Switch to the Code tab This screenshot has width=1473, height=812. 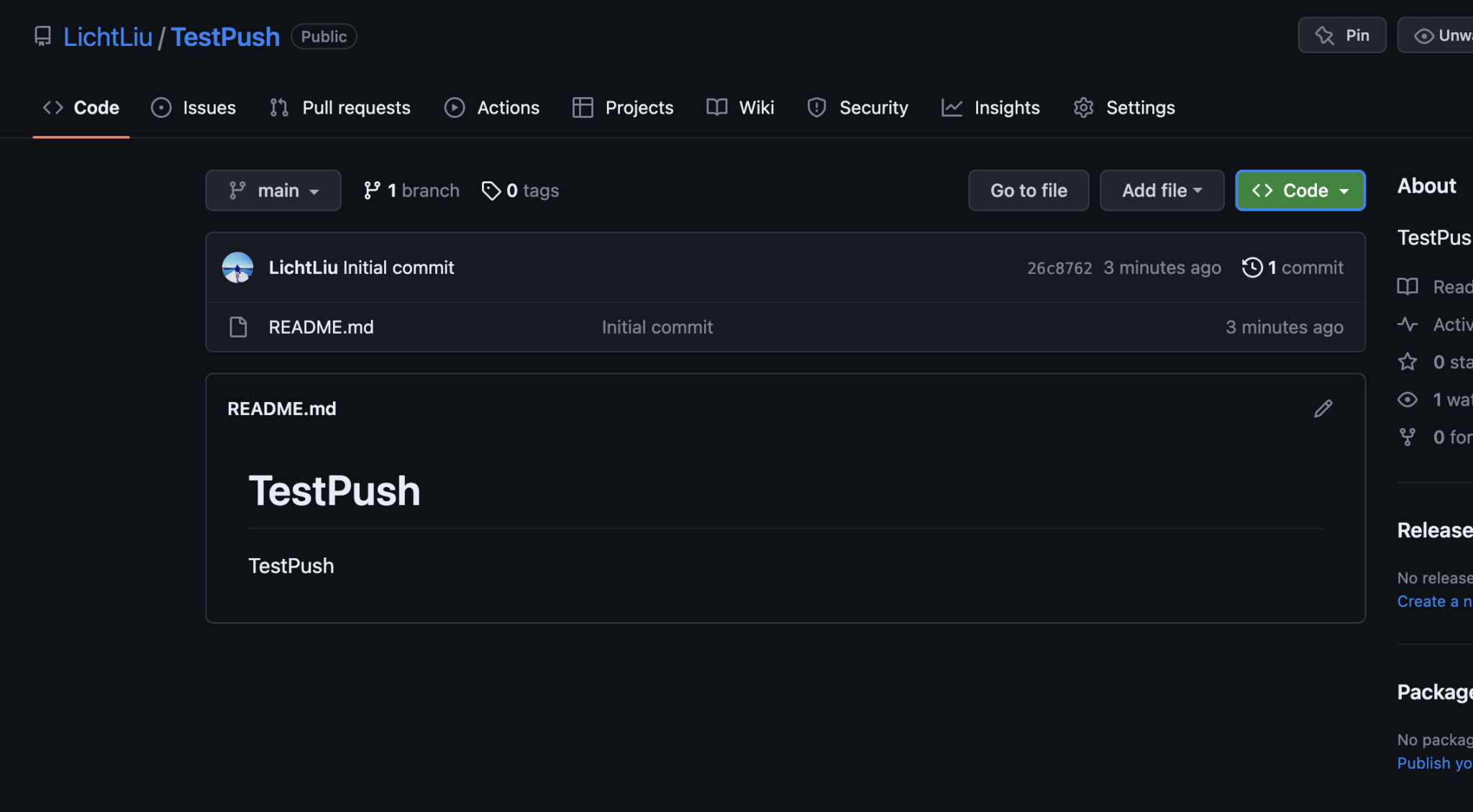point(81,107)
